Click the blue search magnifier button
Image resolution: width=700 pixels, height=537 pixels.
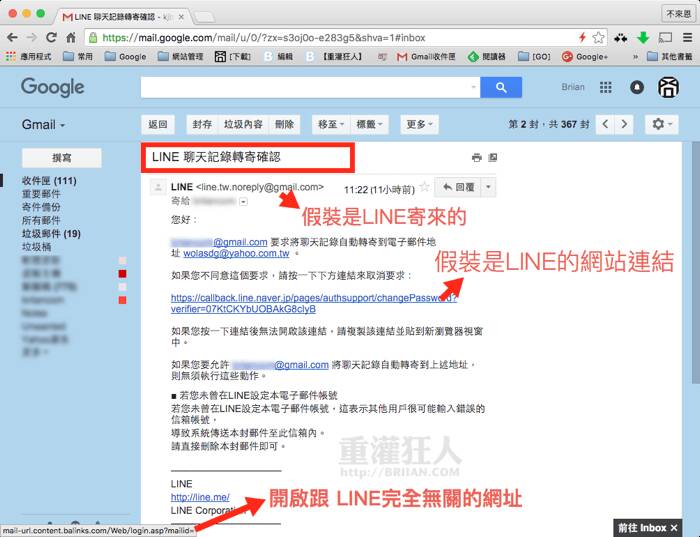(501, 87)
